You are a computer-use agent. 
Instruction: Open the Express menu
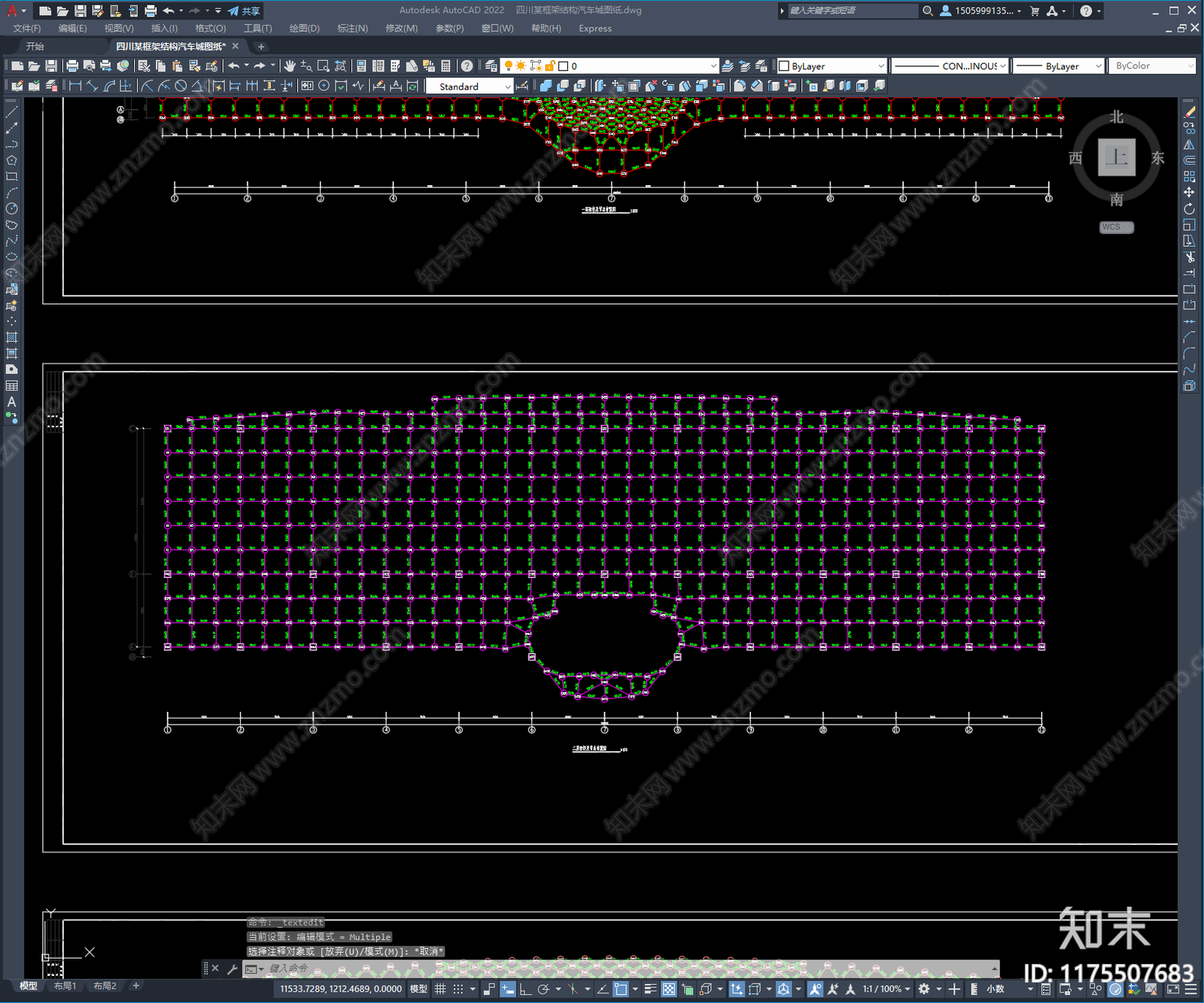coord(595,29)
